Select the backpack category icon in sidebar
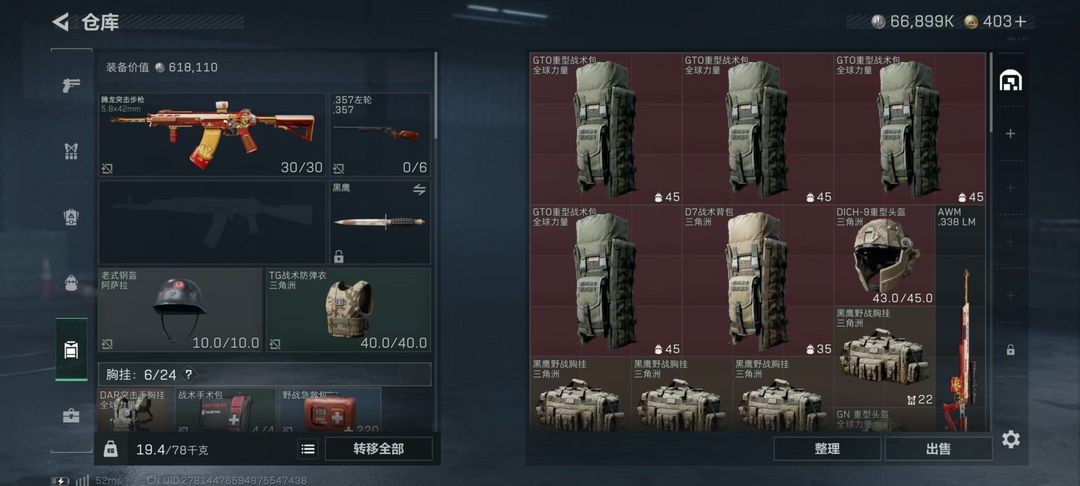 coord(71,283)
